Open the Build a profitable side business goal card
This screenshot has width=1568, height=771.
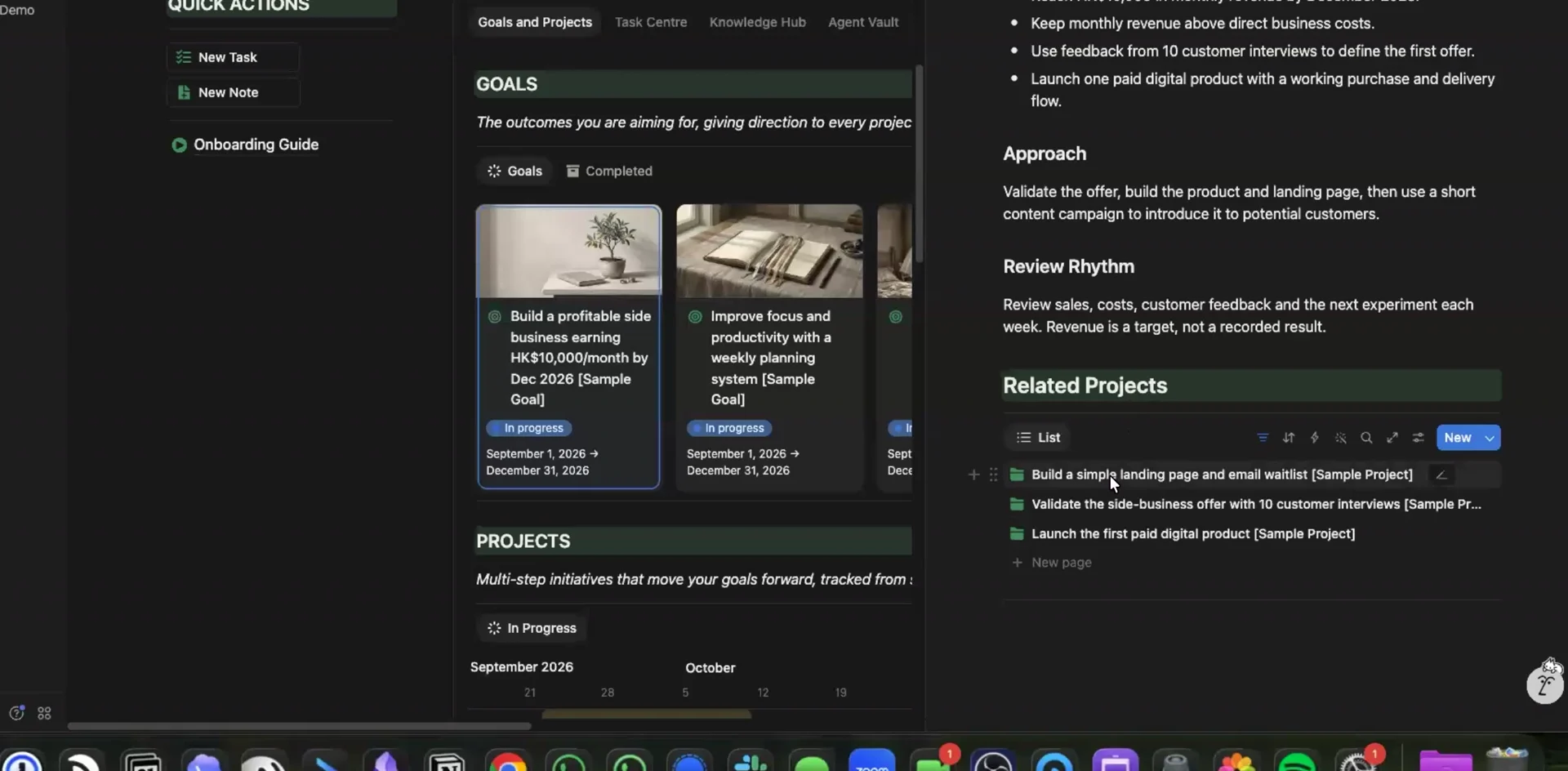tap(568, 347)
